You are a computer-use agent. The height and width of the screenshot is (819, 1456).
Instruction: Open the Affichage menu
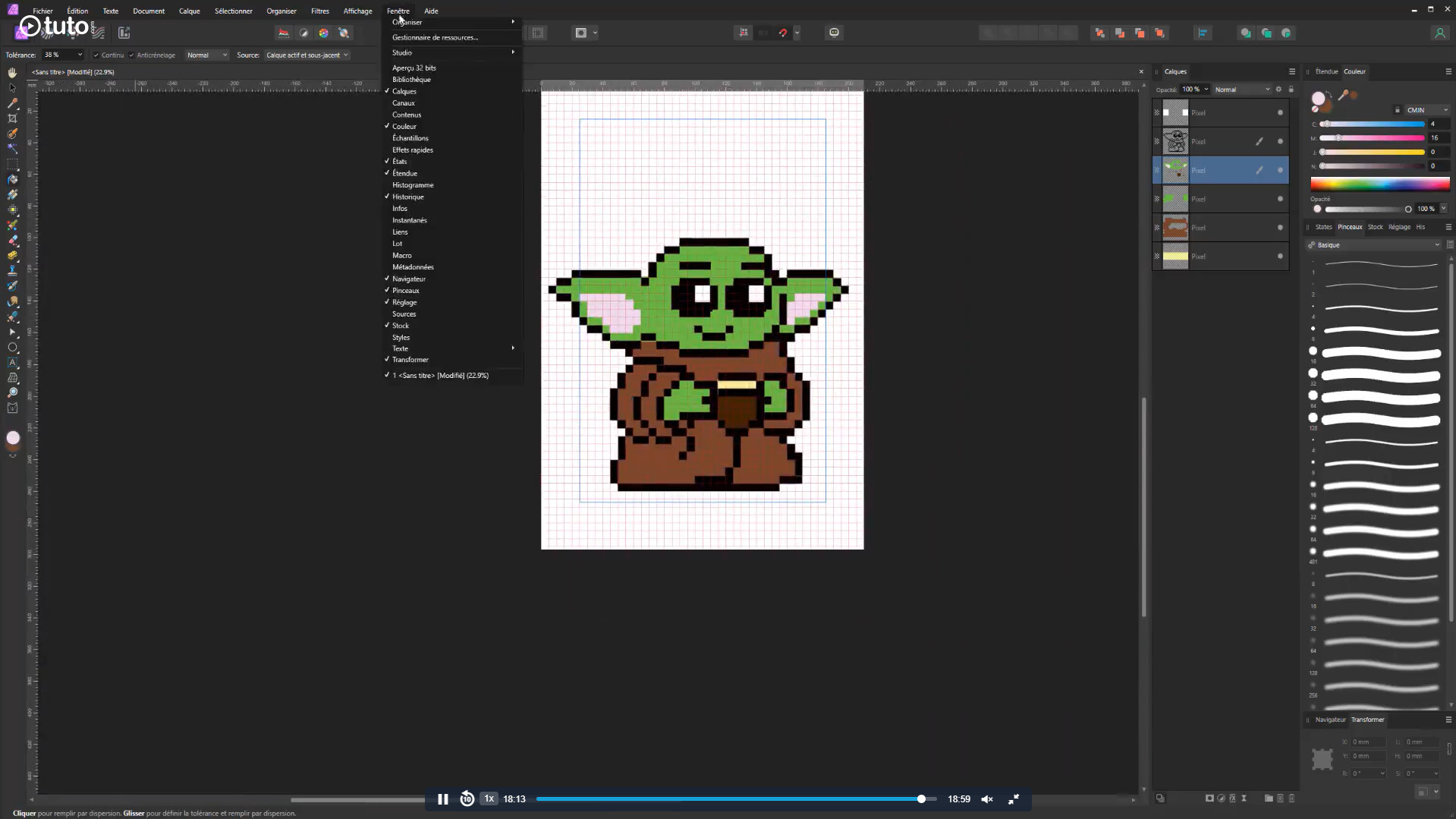[357, 11]
